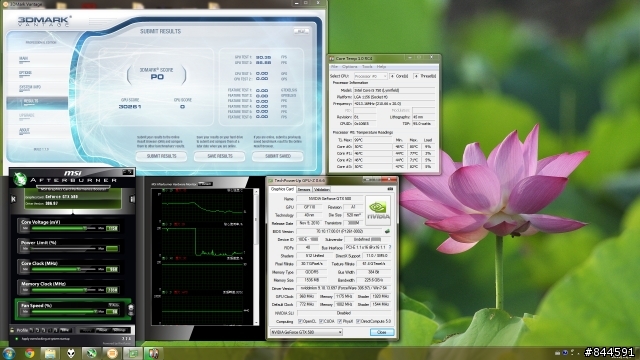This screenshot has height=360, width=640.
Task: Click the Core Temp title bar icon
Action: pos(332,58)
